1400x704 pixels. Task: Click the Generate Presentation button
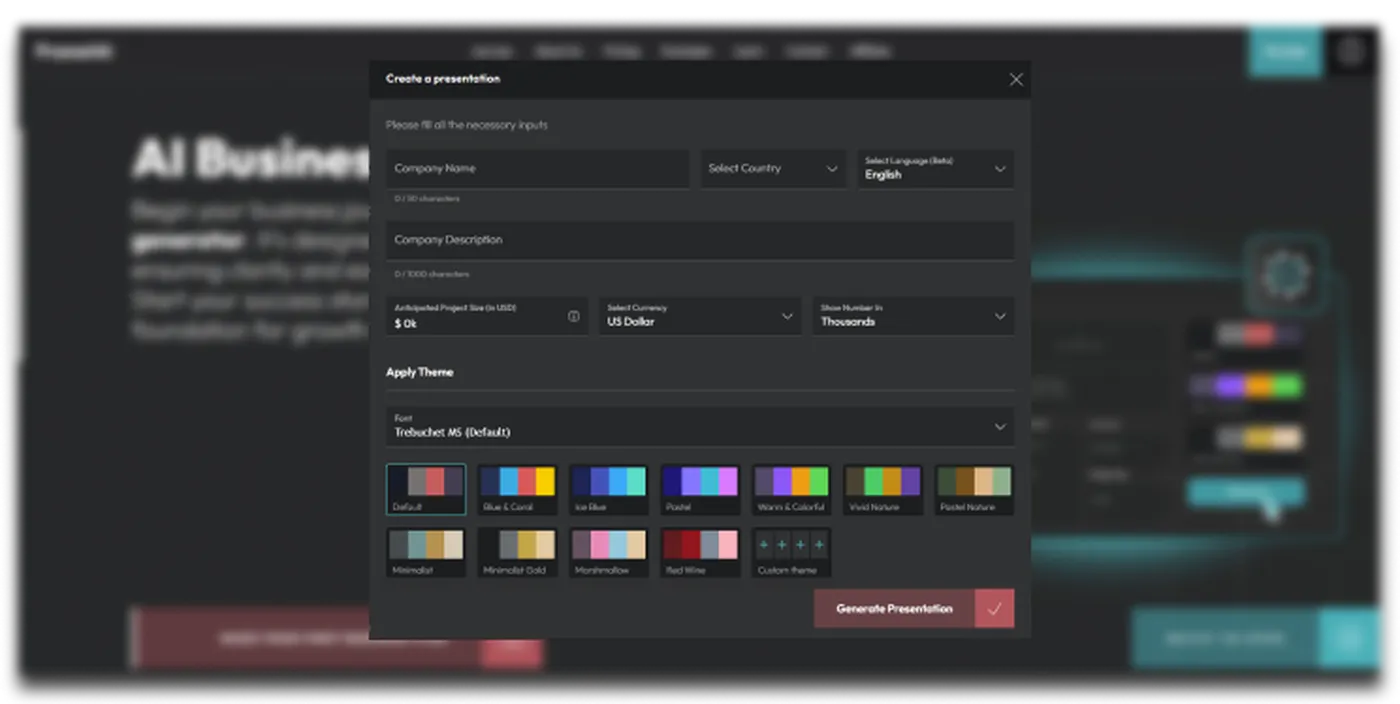pyautogui.click(x=894, y=608)
